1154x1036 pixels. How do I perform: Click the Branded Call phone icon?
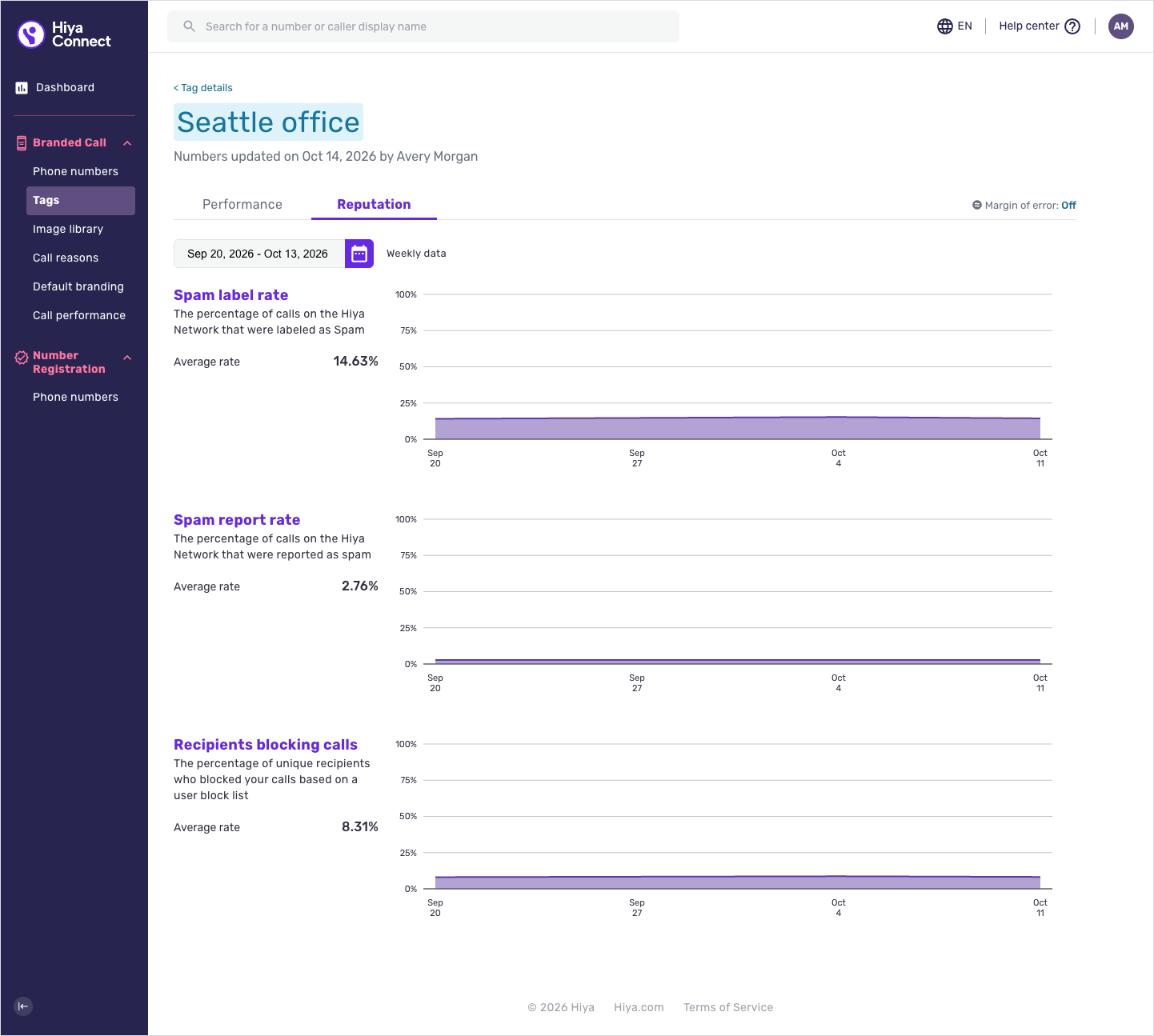click(22, 143)
